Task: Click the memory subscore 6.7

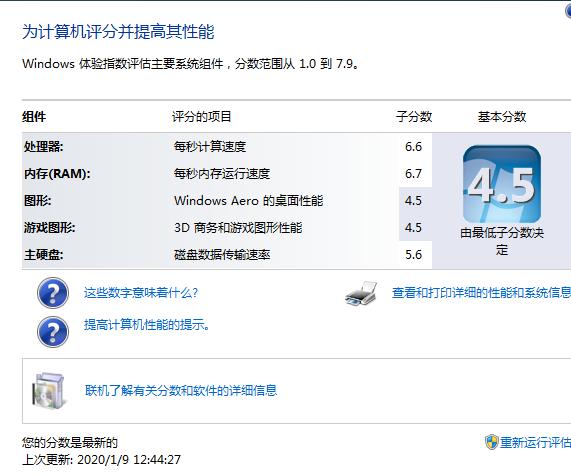Action: (413, 174)
